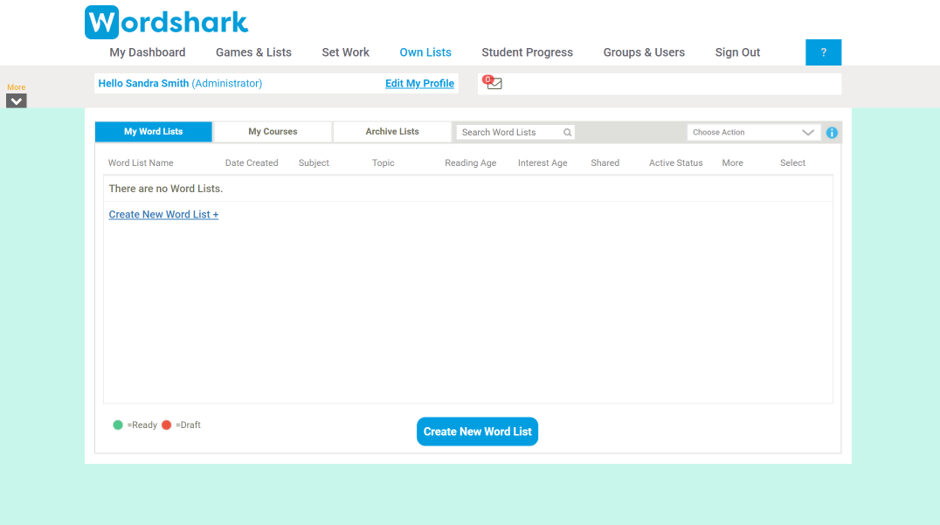
Task: Click the green Ready legend dot
Action: [118, 425]
